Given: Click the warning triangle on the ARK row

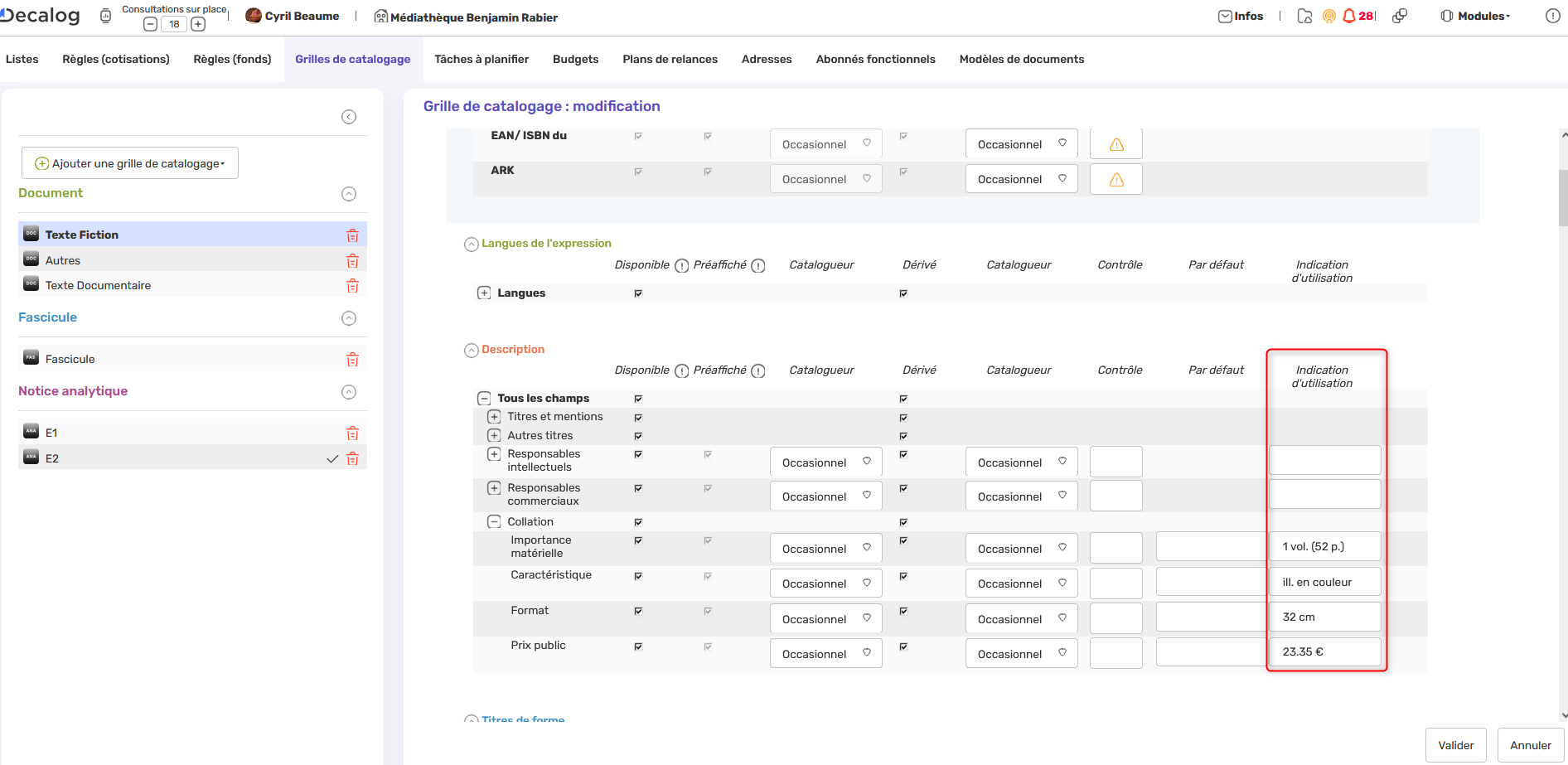Looking at the screenshot, I should click(1116, 178).
